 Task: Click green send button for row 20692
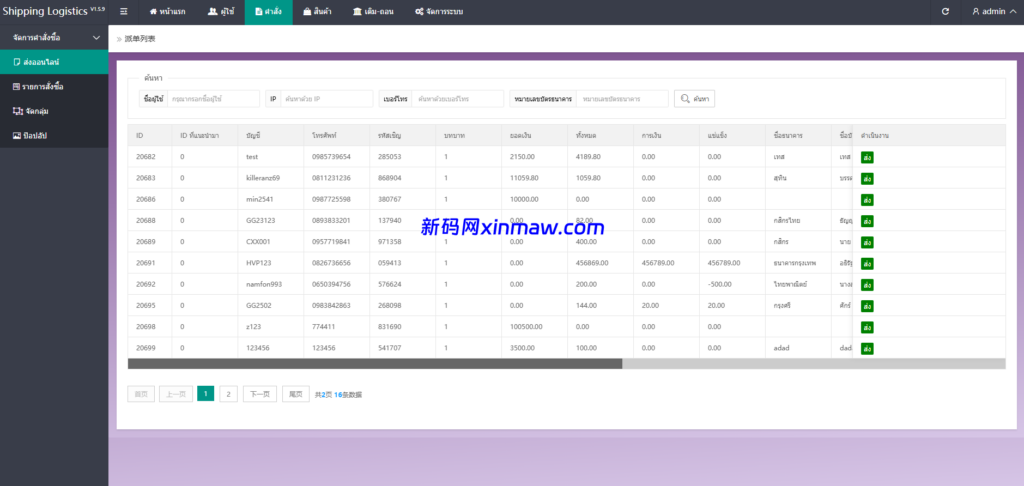click(x=867, y=285)
